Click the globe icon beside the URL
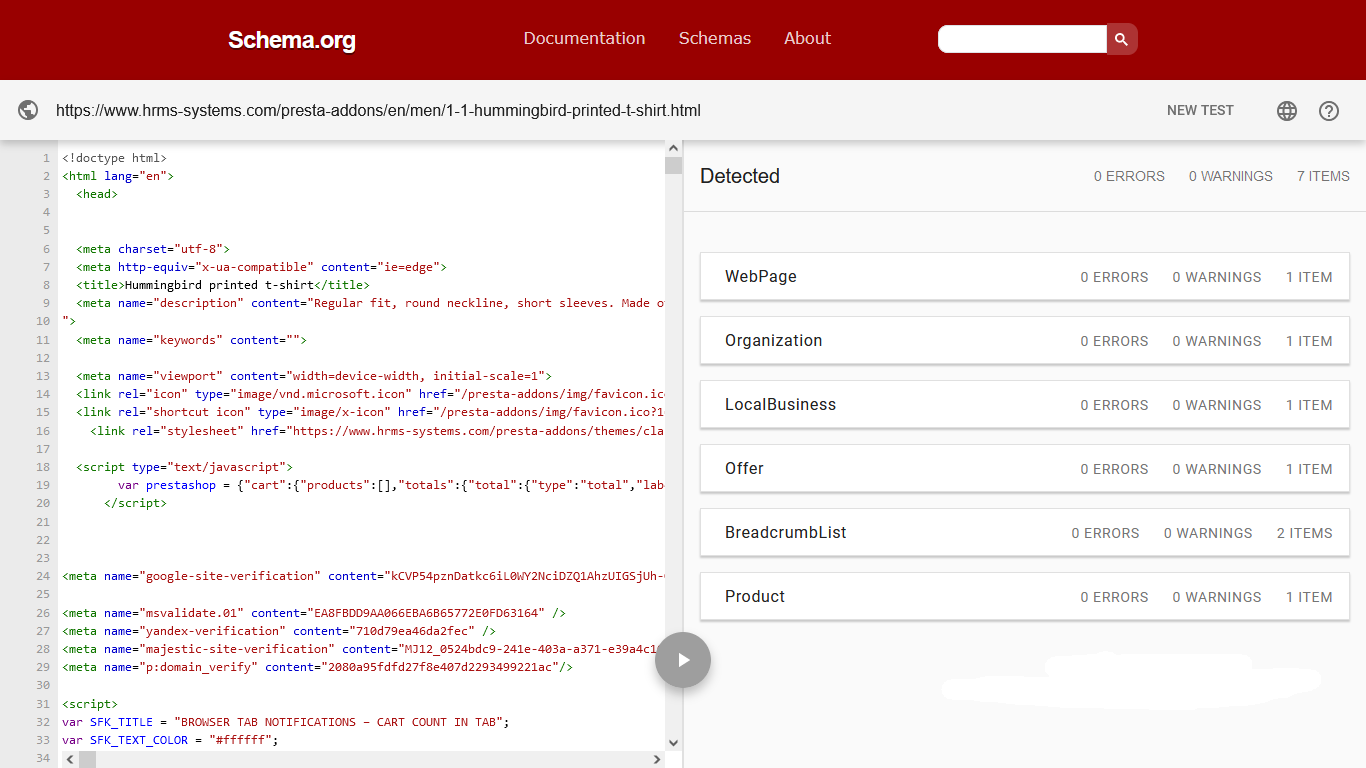This screenshot has width=1366, height=768. (x=28, y=110)
